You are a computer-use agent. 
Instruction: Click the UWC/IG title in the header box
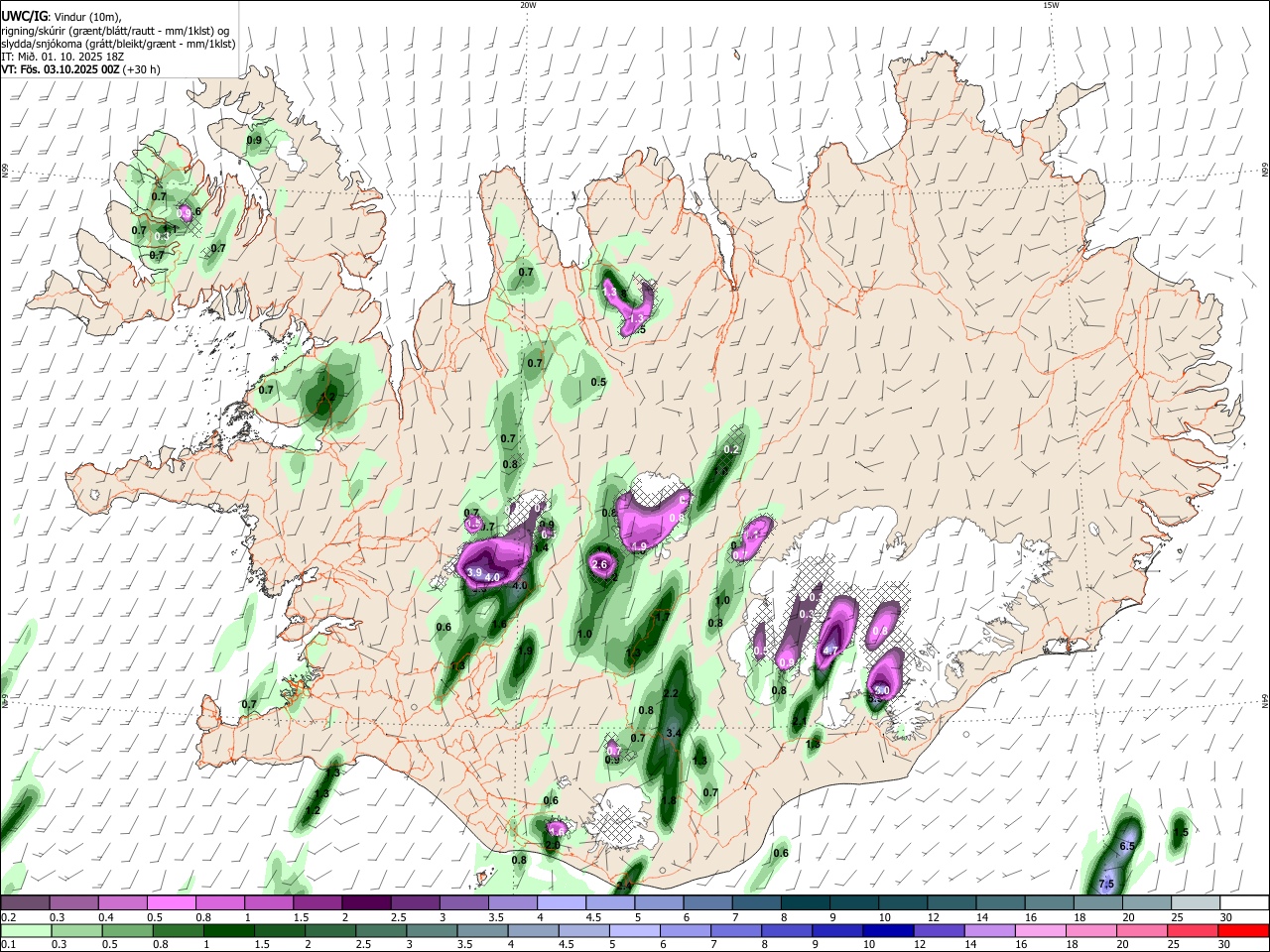24,17
